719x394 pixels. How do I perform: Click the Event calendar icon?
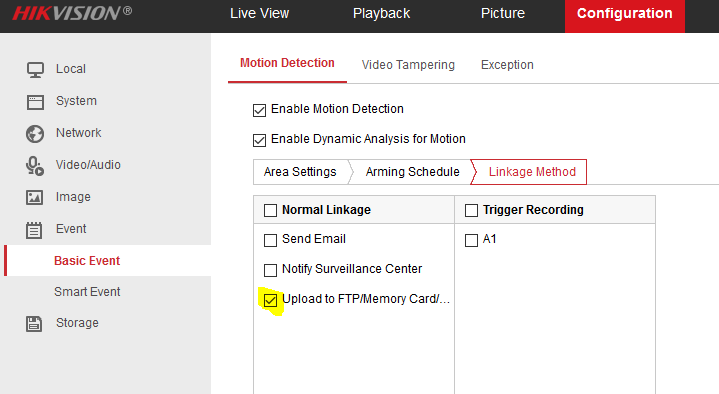pos(34,230)
